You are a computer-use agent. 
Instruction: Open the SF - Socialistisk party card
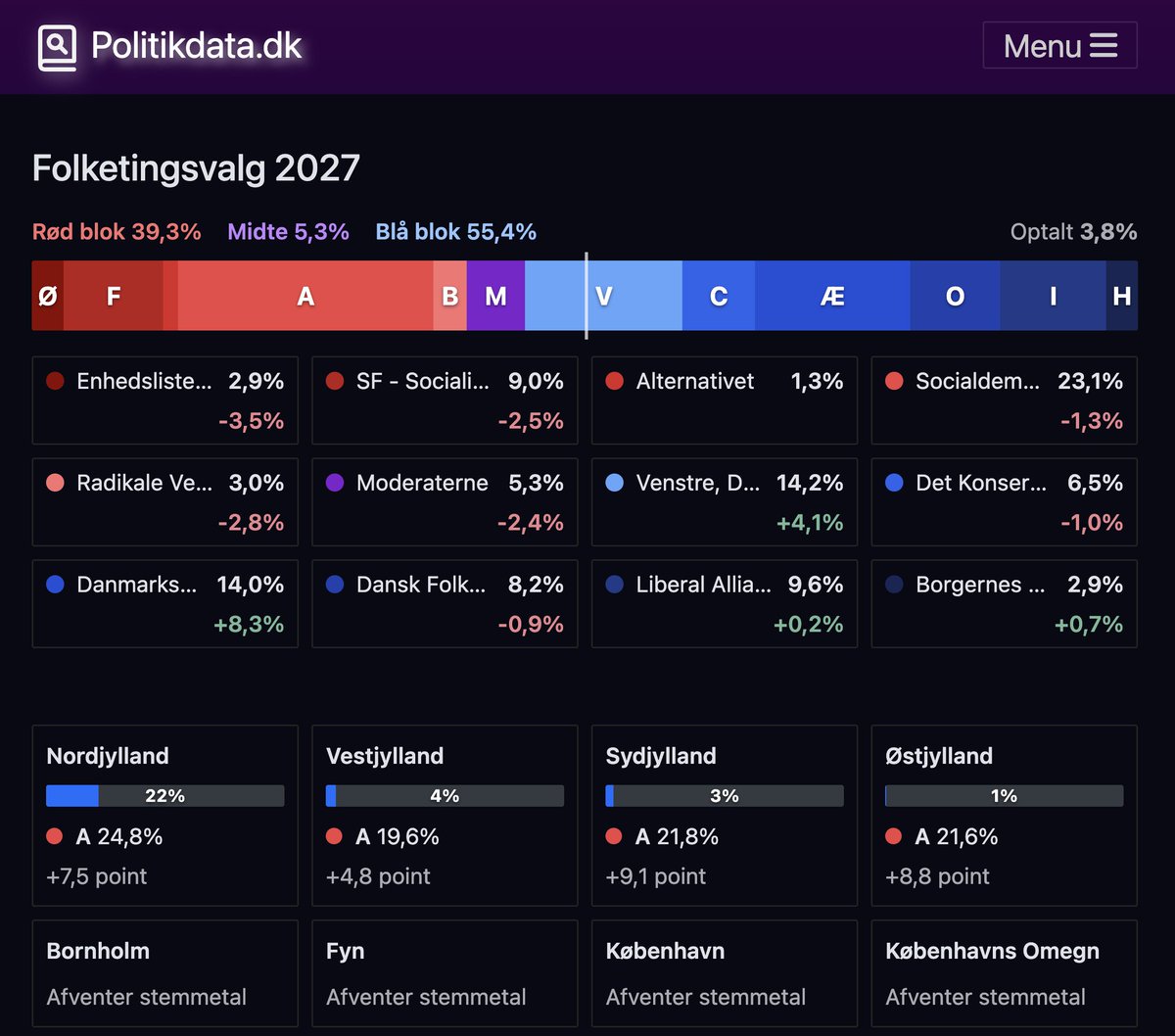click(445, 400)
